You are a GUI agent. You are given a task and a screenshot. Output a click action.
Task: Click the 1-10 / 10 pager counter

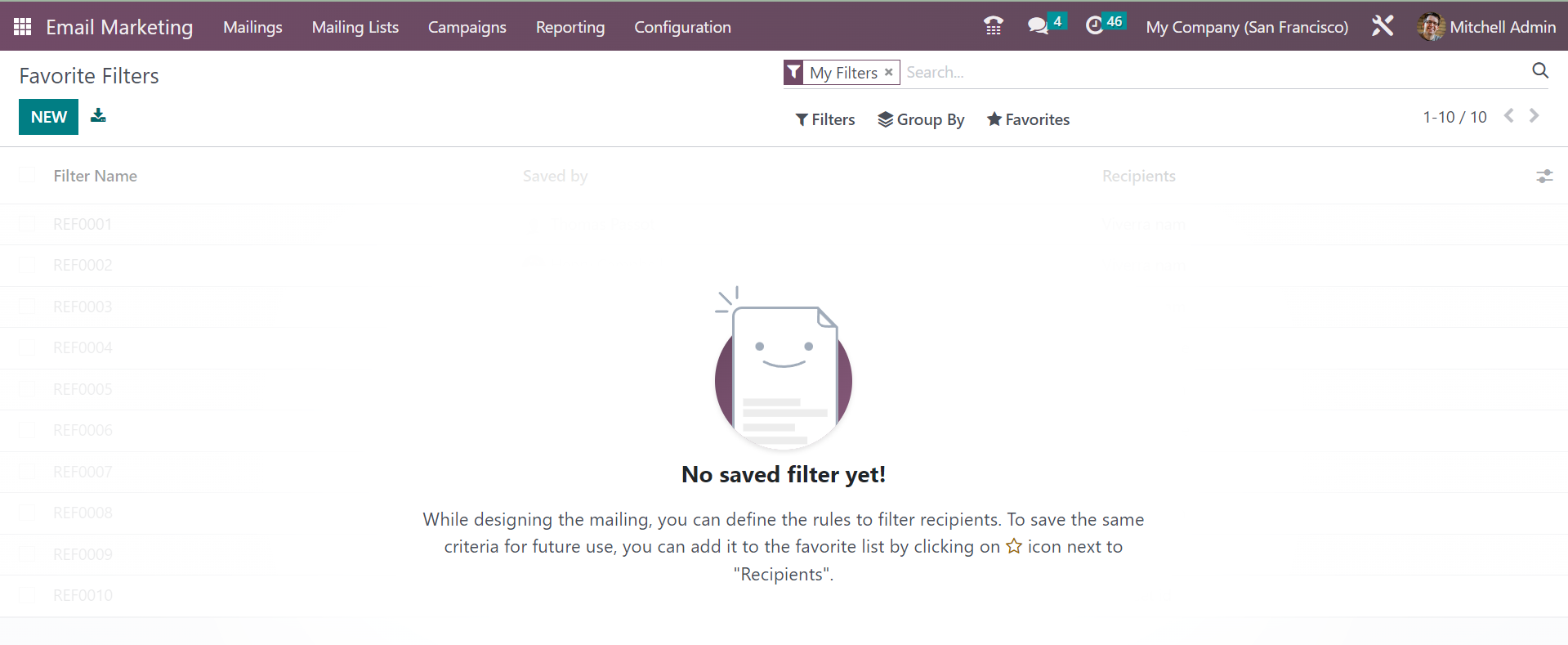(1454, 117)
